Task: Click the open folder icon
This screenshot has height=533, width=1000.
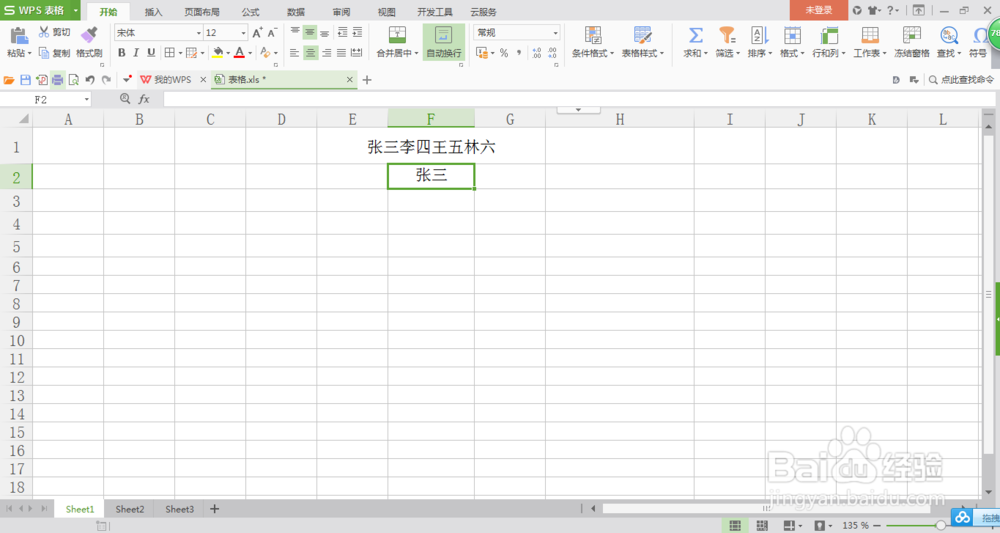Action: click(9, 80)
